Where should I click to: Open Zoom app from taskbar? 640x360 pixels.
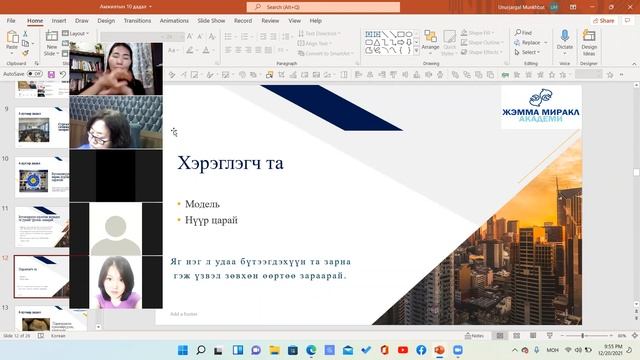(x=458, y=350)
